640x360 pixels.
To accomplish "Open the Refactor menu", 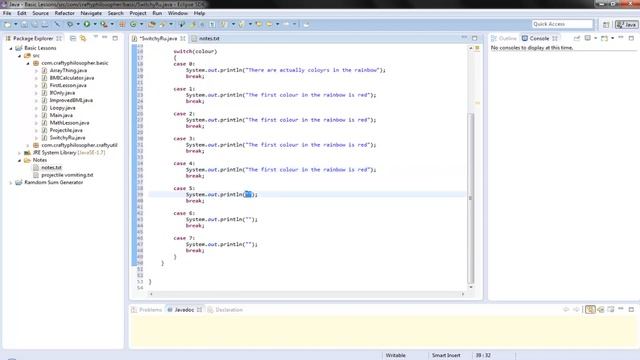I will [x=64, y=13].
